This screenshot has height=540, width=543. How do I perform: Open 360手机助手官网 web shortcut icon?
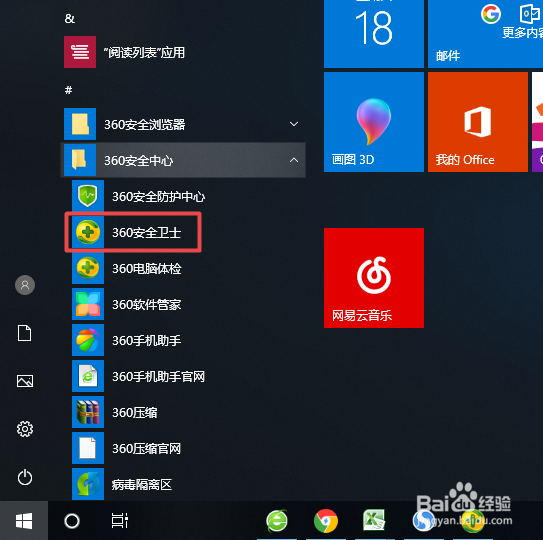point(88,376)
